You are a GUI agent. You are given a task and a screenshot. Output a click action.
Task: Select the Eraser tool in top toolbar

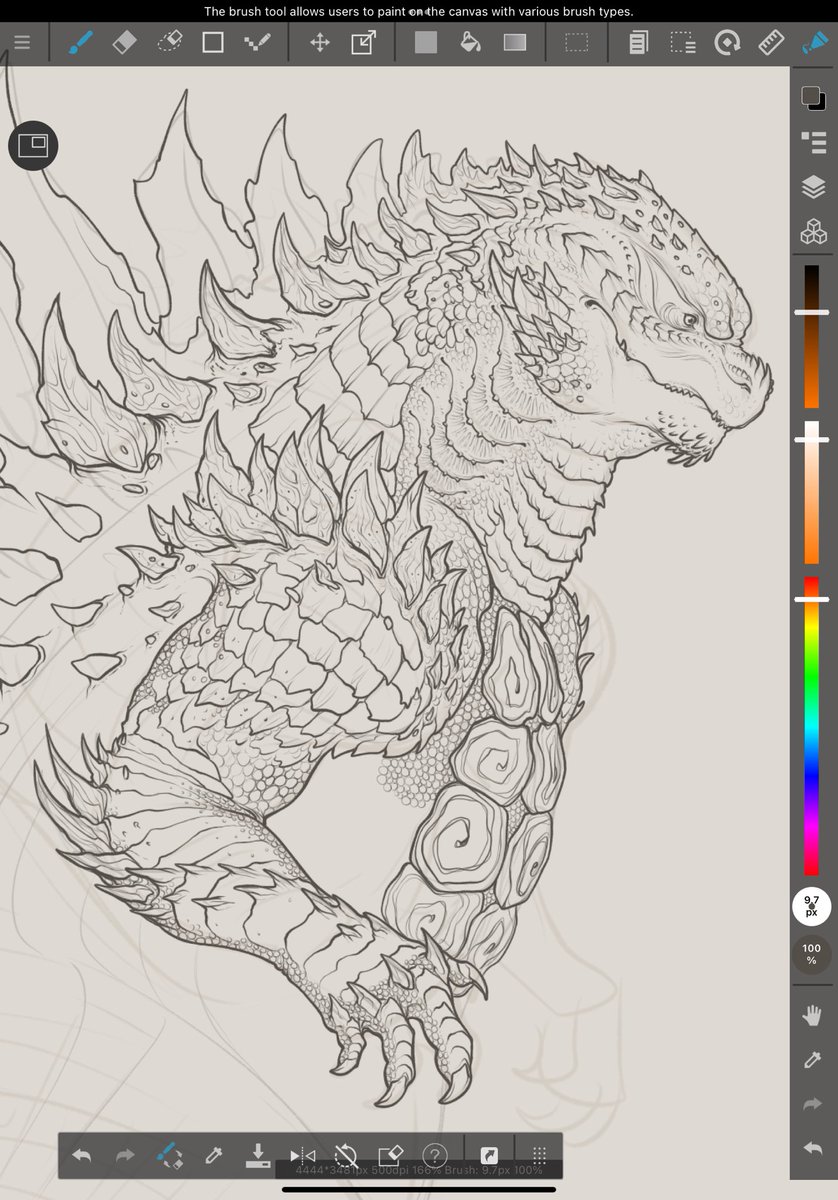124,43
